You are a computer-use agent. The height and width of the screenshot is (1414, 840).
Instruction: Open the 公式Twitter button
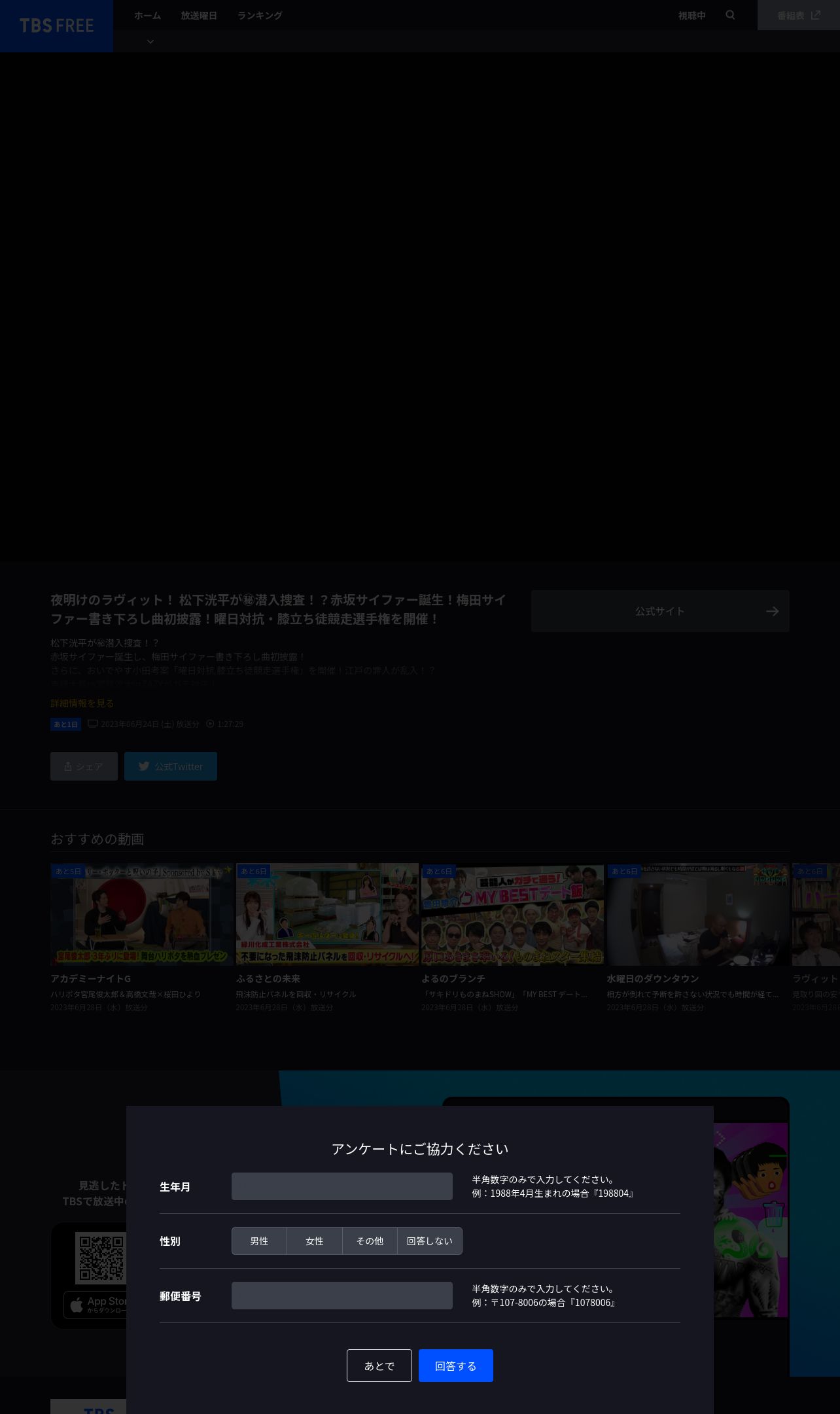point(171,766)
